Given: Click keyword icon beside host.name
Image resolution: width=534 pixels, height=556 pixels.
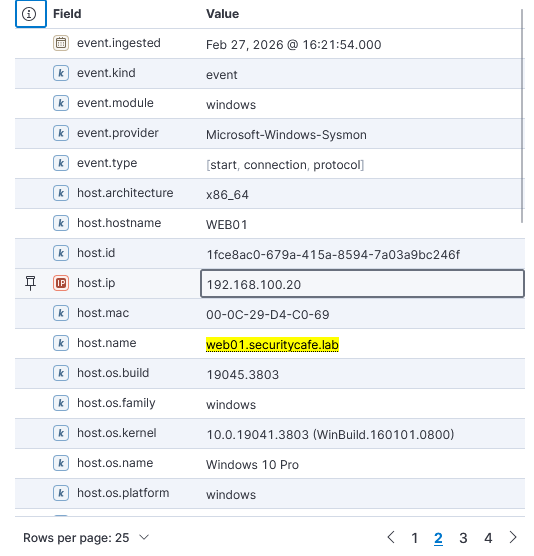Looking at the screenshot, I should [61, 343].
